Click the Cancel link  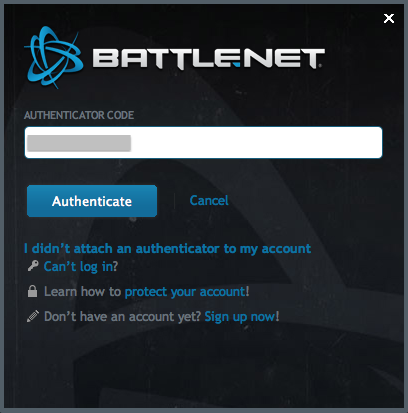(x=209, y=201)
